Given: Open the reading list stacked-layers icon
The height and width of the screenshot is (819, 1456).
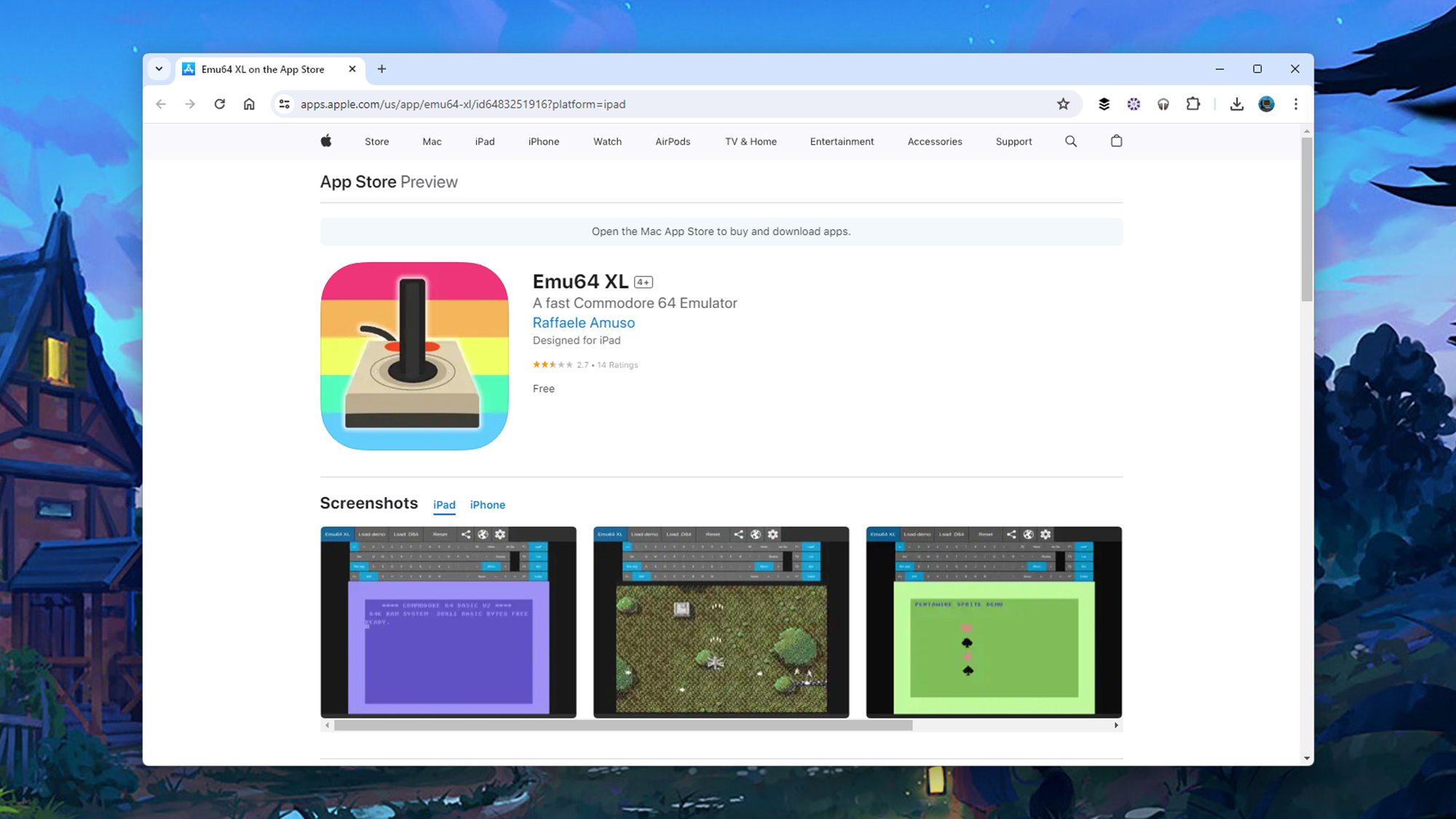Looking at the screenshot, I should tap(1104, 104).
